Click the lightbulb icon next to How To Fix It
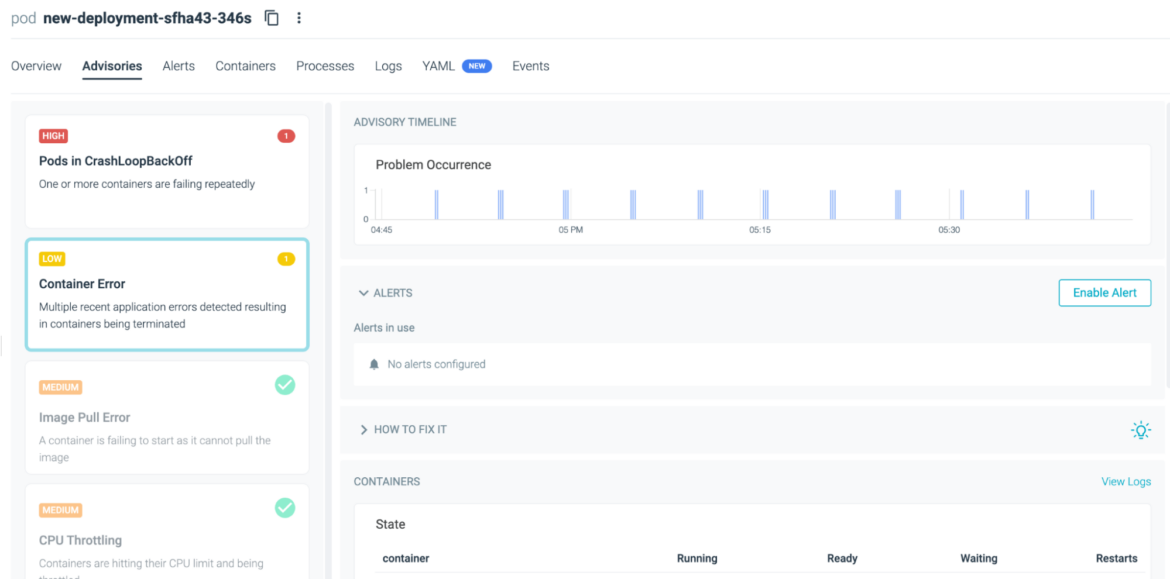The width and height of the screenshot is (1170, 579). point(1140,430)
